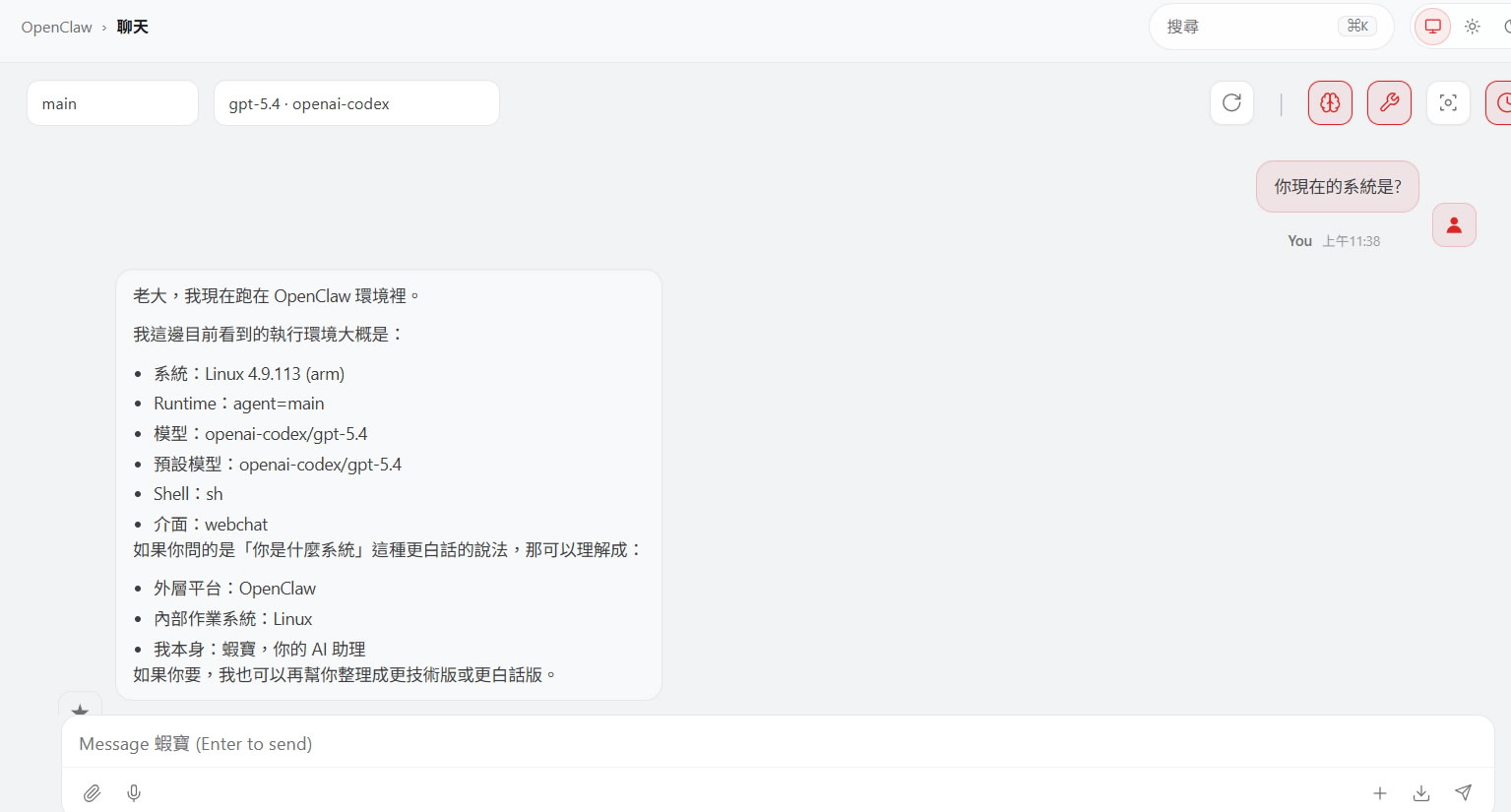
Task: Click the paperclip attach file icon
Action: (x=92, y=792)
